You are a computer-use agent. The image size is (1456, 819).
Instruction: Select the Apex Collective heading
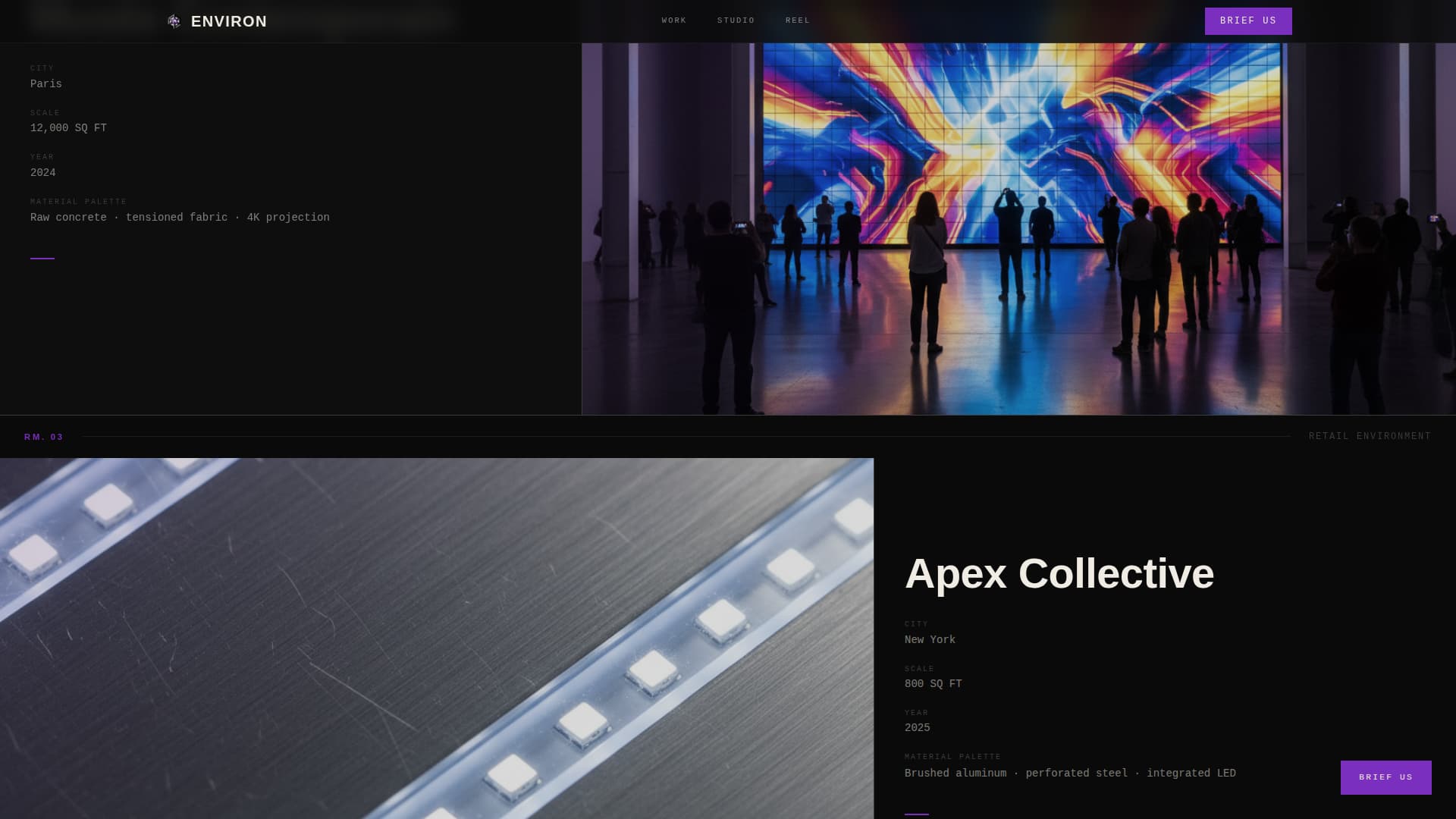tap(1059, 573)
